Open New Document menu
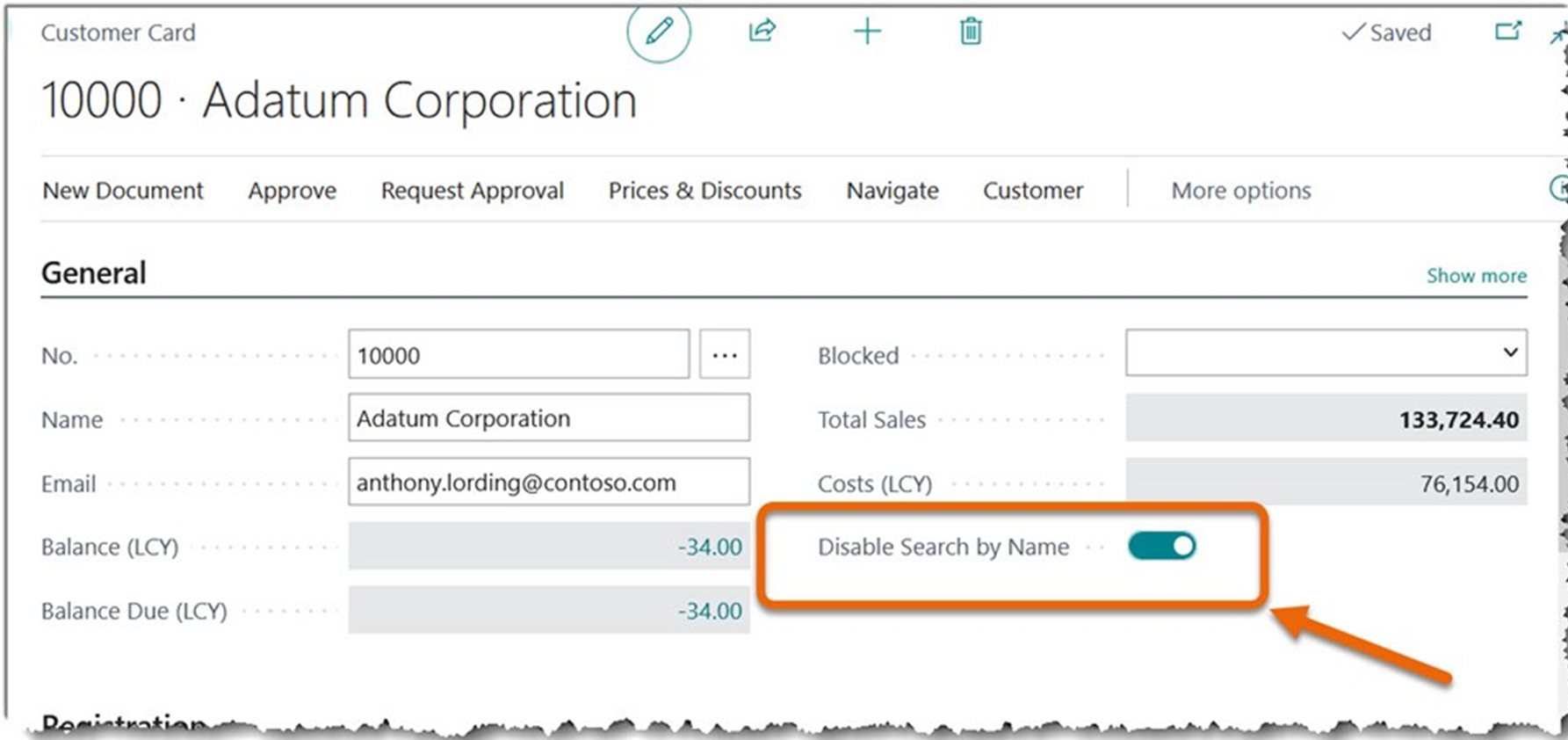The width and height of the screenshot is (1568, 740). point(123,191)
